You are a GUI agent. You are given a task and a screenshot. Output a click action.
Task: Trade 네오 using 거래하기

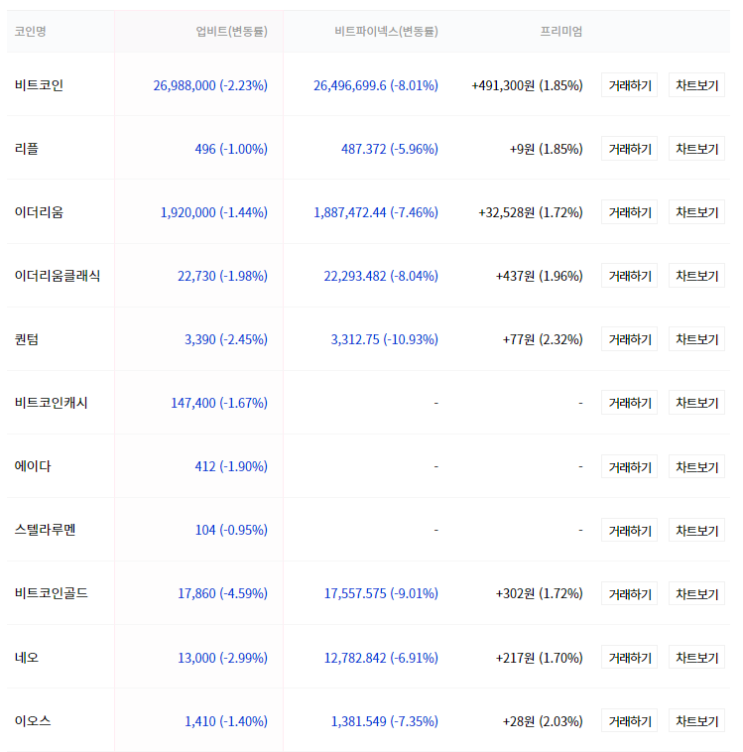click(x=629, y=658)
